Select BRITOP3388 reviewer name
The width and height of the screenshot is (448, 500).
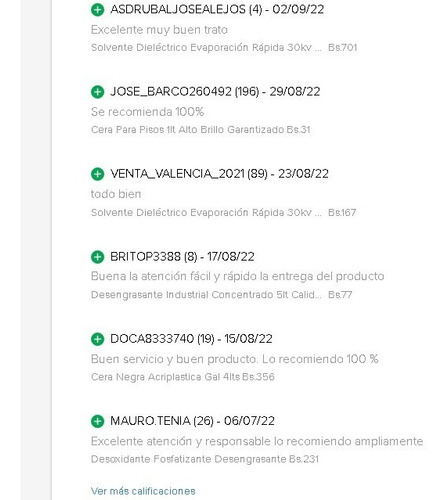[x=145, y=257]
